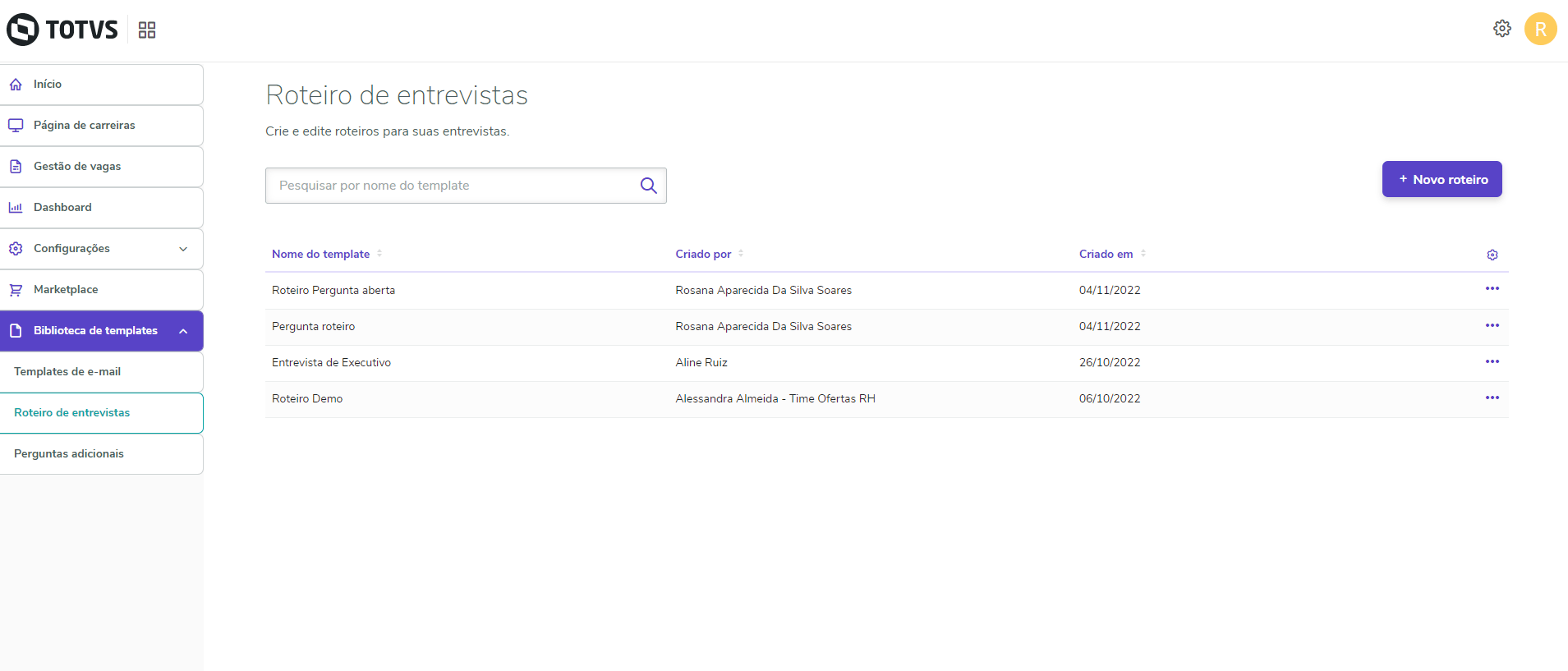Sort by Criado por arrows
The width and height of the screenshot is (1568, 671).
(x=741, y=254)
